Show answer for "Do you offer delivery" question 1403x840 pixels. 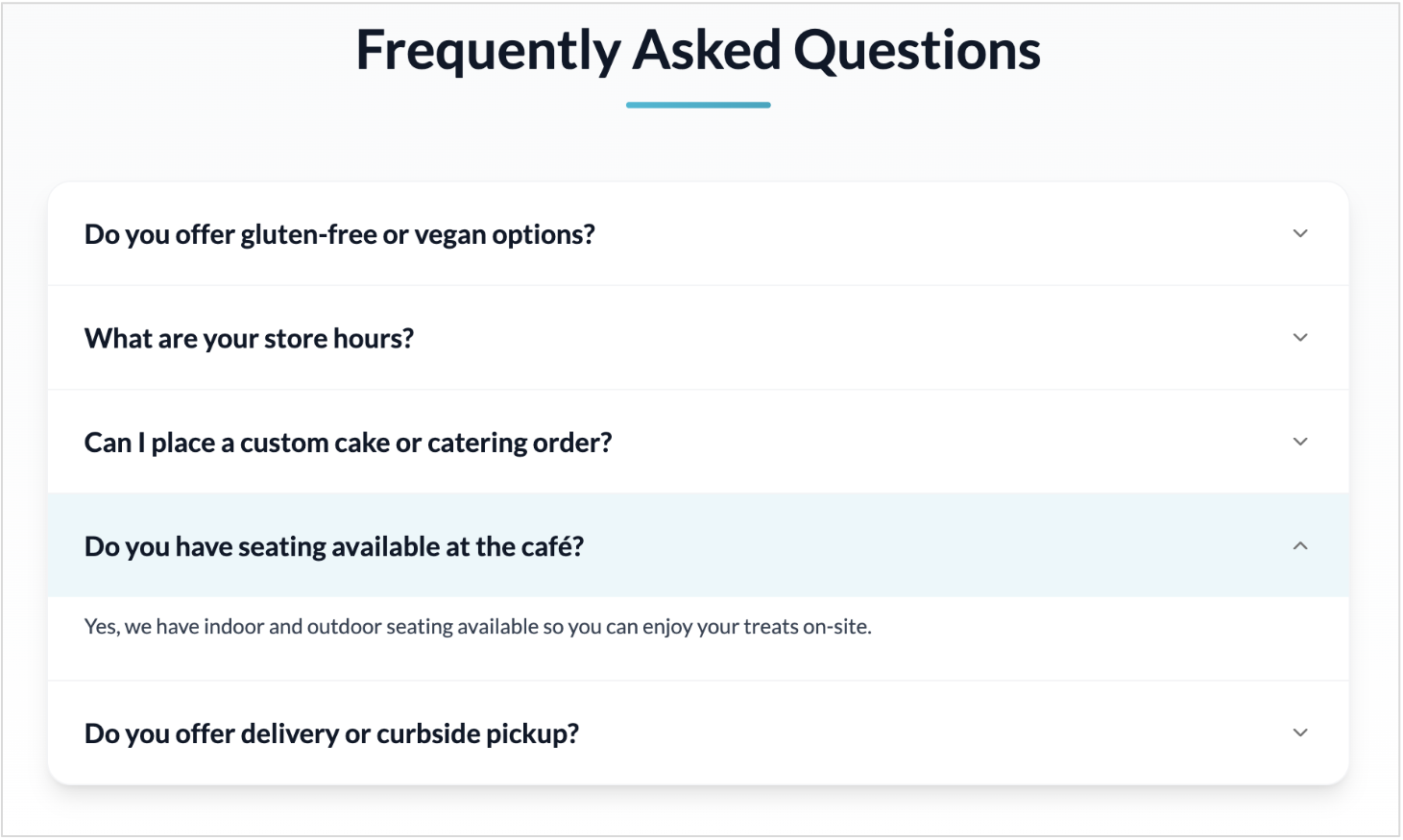pos(331,733)
